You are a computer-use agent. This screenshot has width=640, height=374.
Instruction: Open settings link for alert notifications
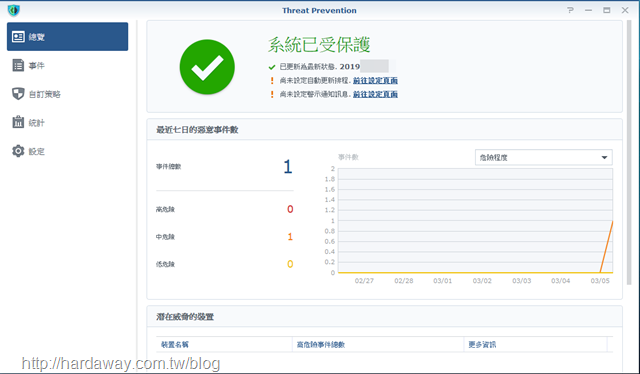[375, 94]
